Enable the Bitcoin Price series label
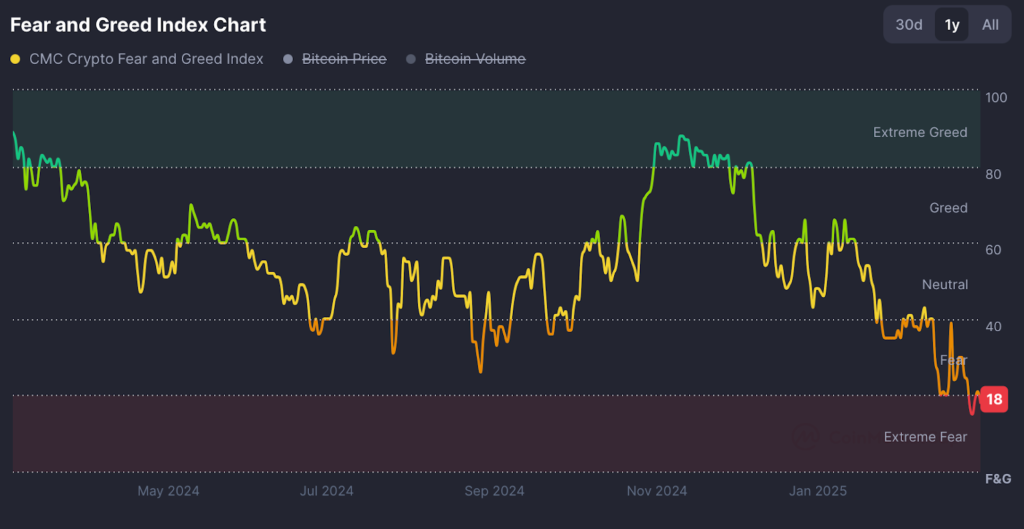This screenshot has height=529, width=1024. pos(343,59)
